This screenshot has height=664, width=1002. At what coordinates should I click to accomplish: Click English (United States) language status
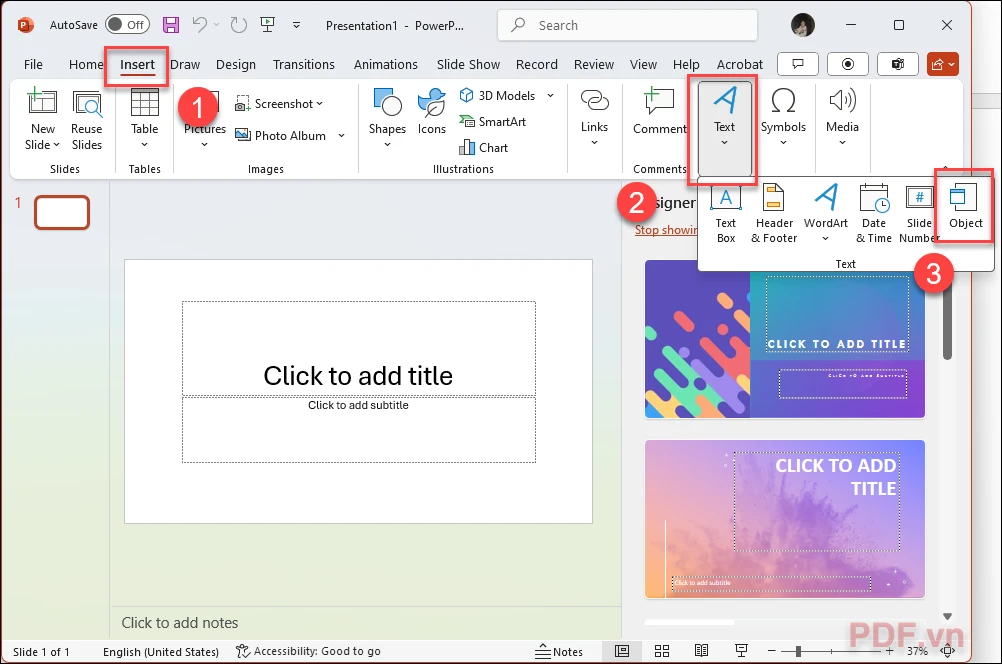click(160, 652)
